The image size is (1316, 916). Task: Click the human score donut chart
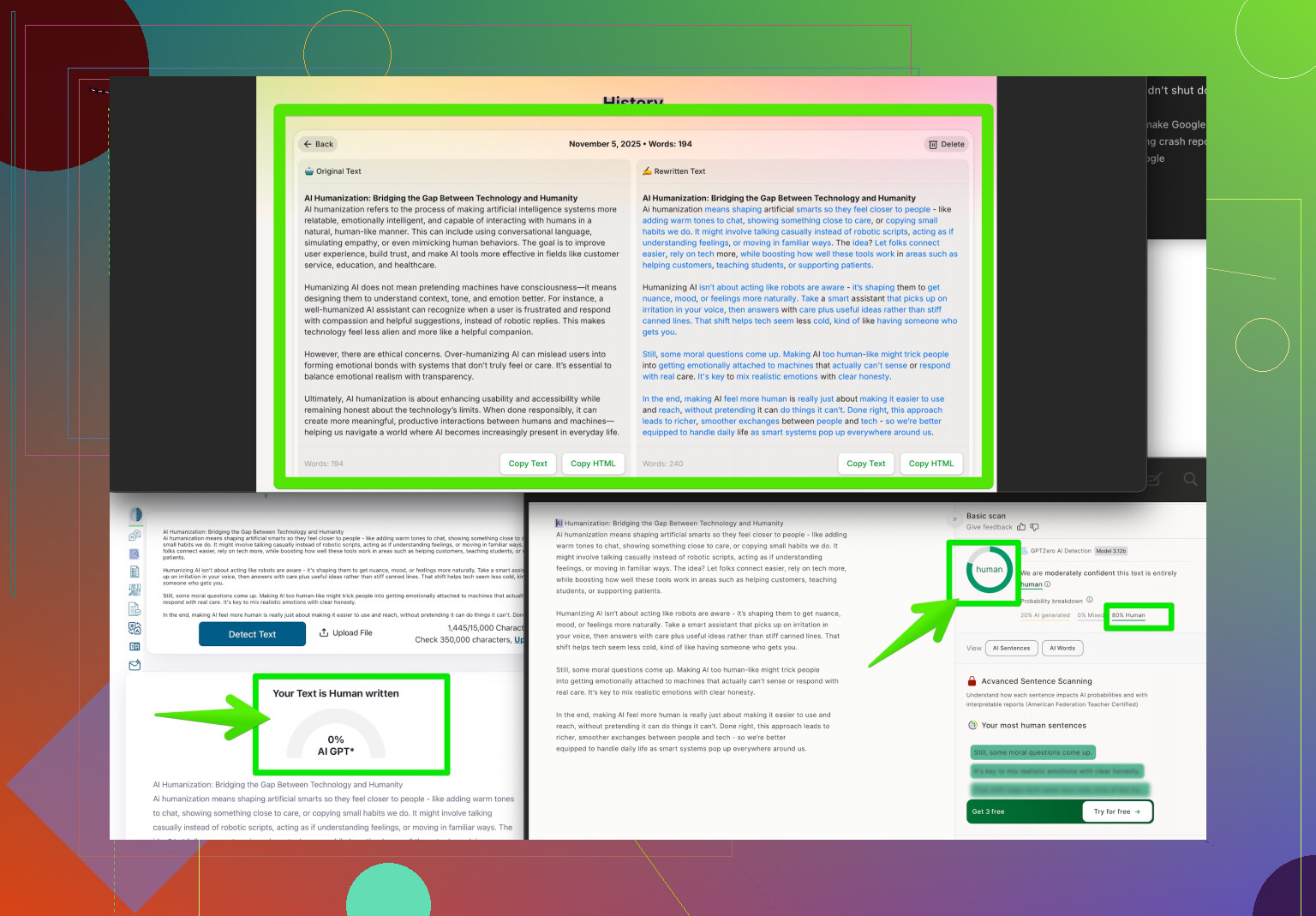pyautogui.click(x=989, y=570)
